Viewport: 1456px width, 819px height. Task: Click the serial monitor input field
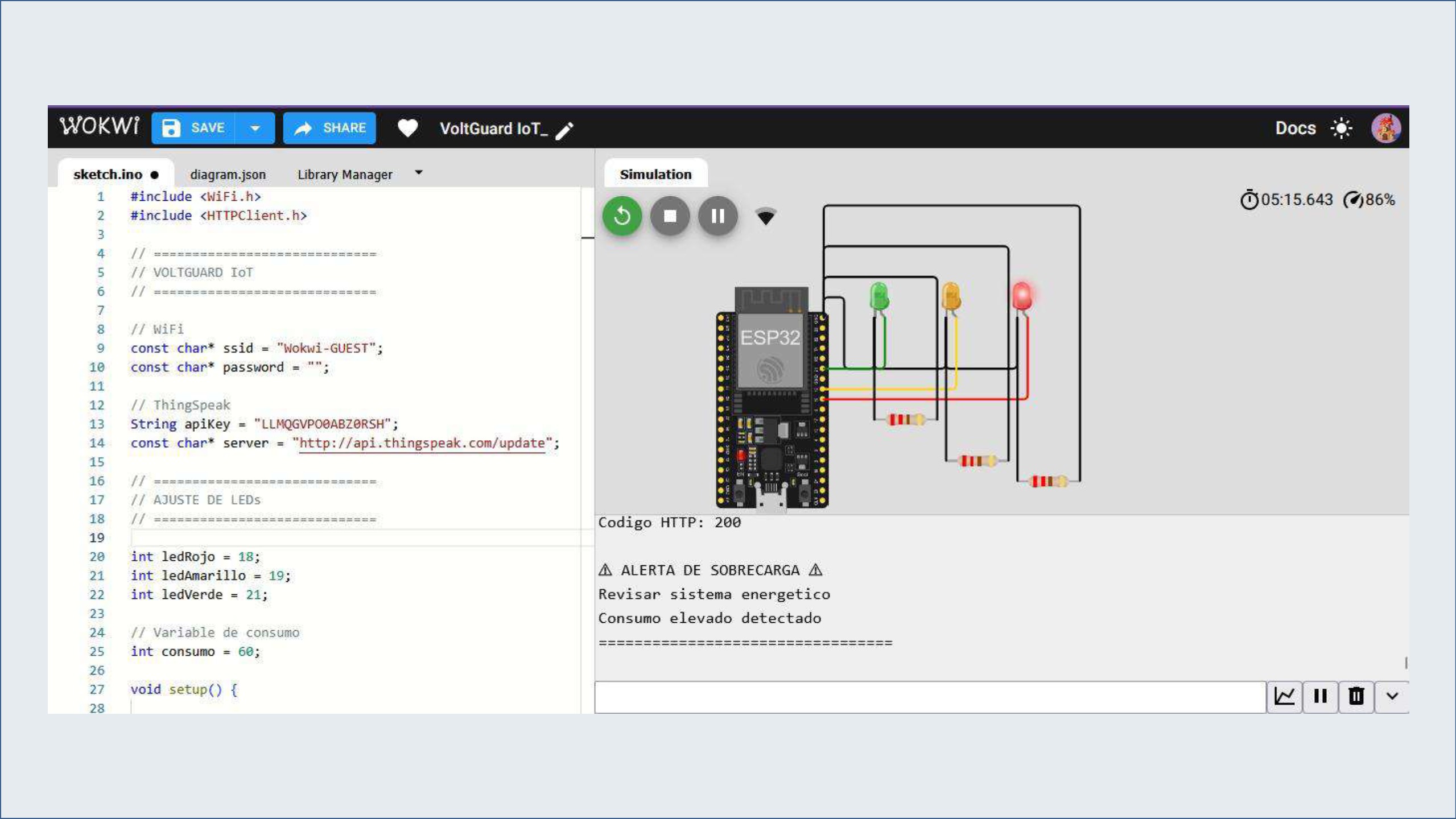tap(930, 697)
